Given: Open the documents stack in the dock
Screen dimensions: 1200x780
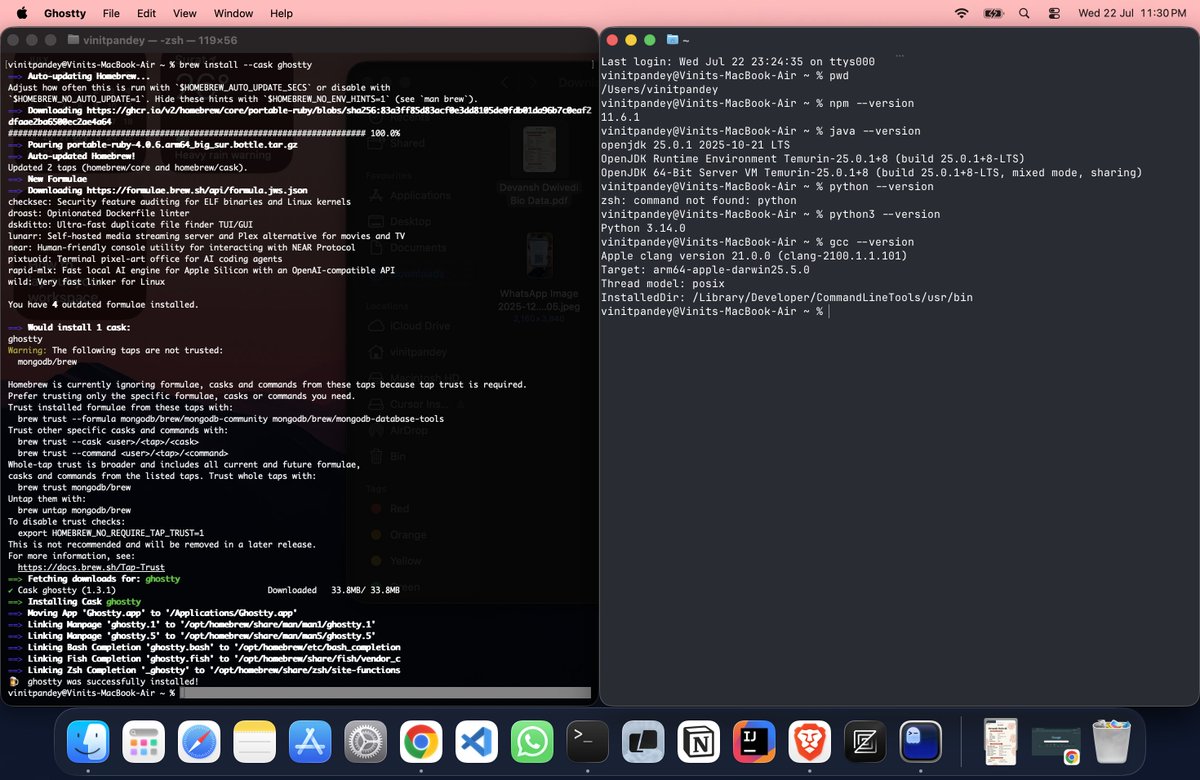Looking at the screenshot, I should point(1001,743).
